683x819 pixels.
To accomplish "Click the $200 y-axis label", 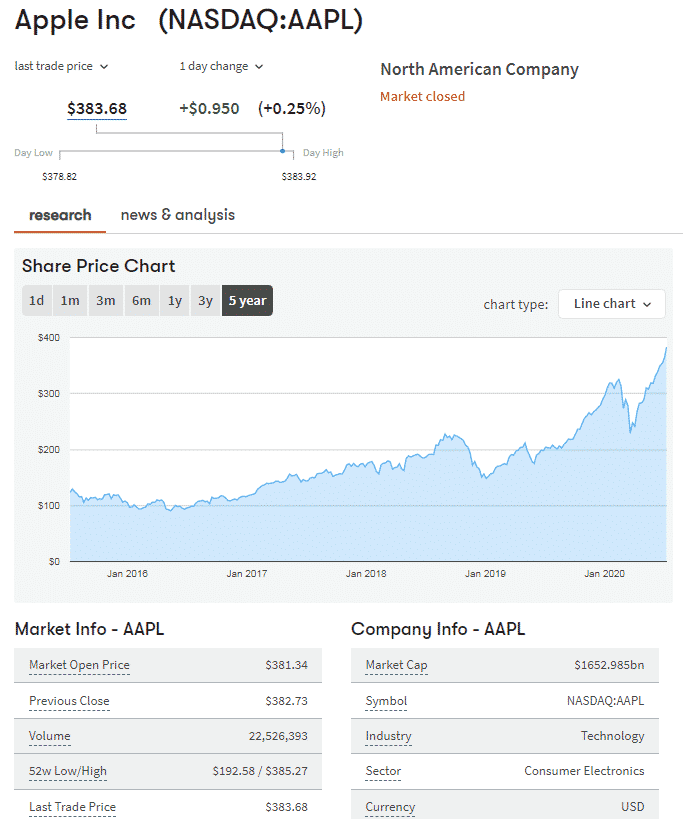I will tap(49, 450).
